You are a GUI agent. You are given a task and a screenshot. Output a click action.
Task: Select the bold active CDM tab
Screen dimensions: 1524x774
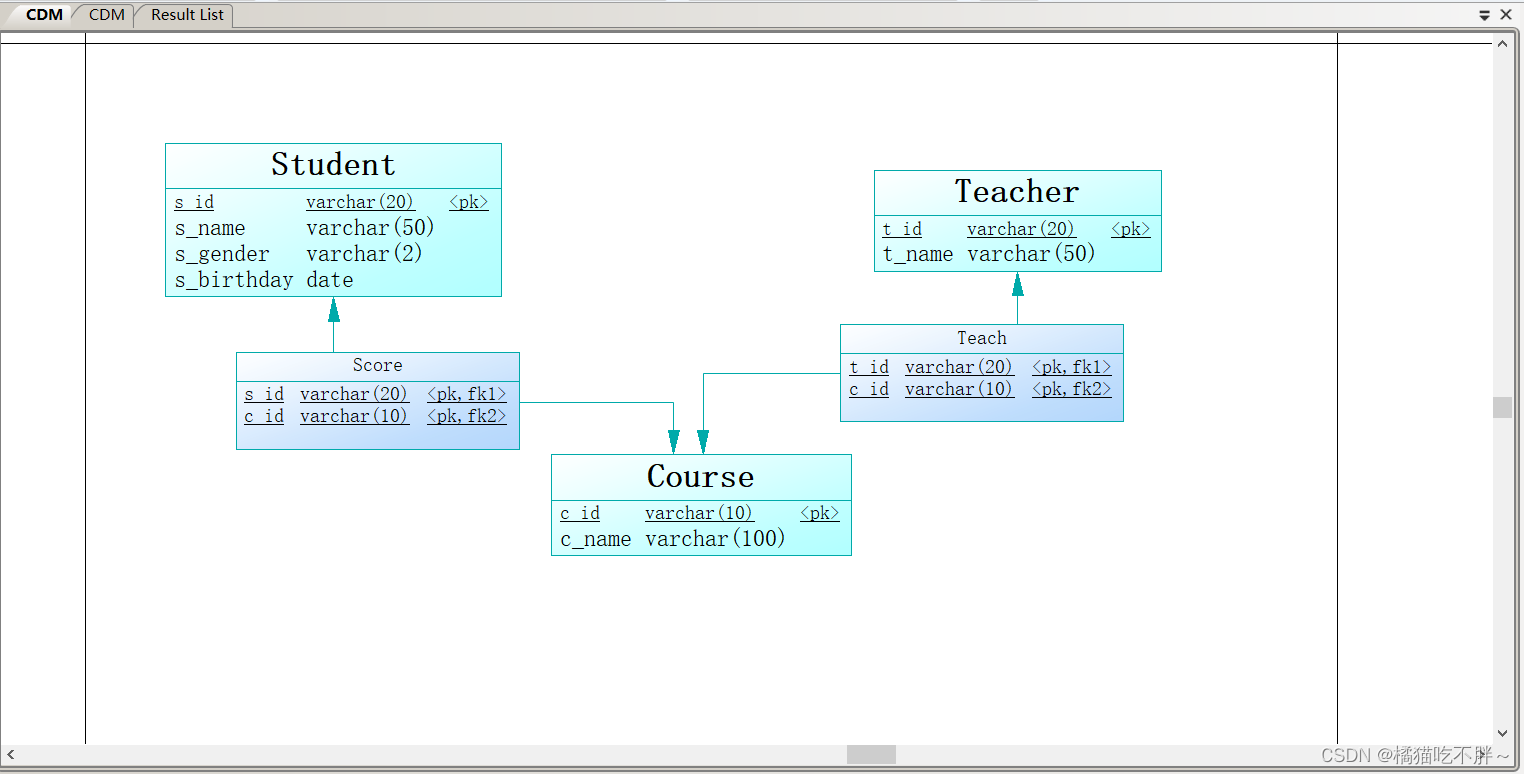point(43,15)
